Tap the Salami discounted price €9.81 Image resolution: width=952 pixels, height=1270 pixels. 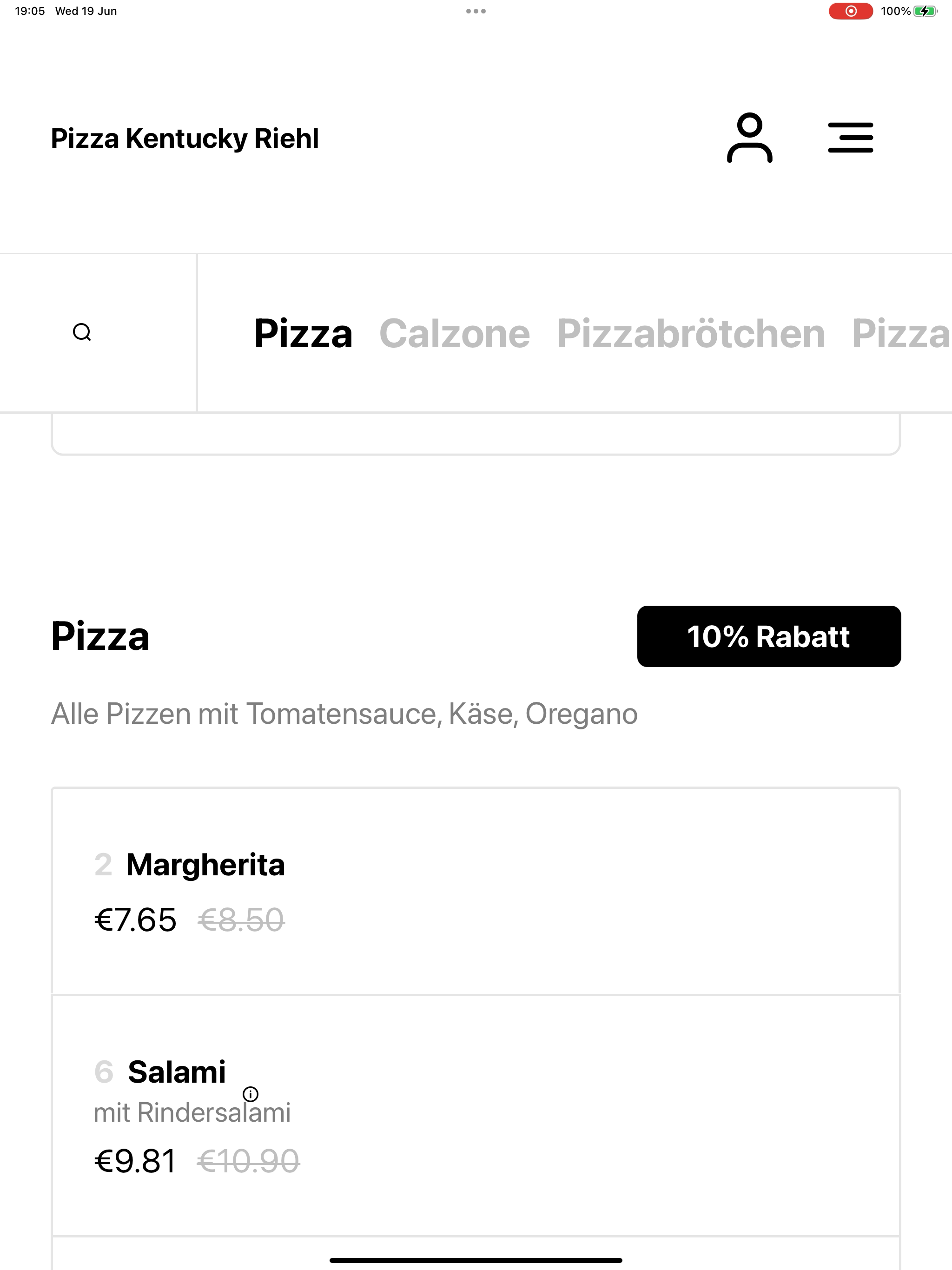(136, 1161)
